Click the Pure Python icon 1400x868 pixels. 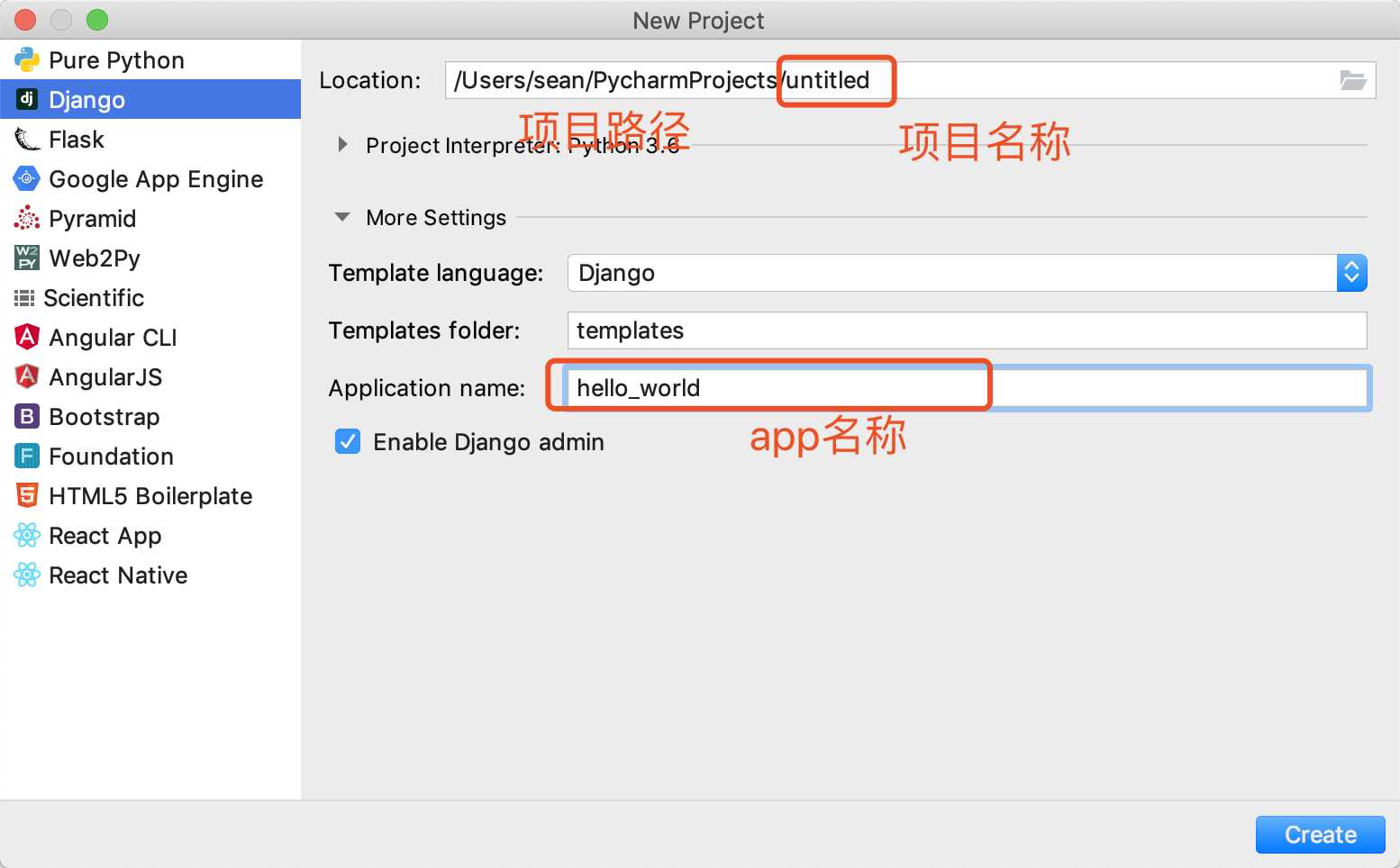[x=27, y=59]
